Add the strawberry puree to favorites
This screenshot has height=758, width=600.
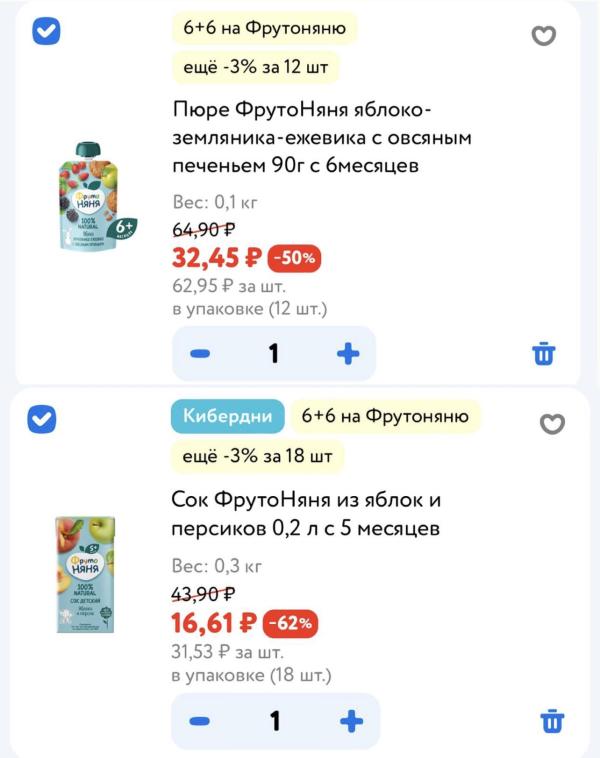[x=542, y=37]
